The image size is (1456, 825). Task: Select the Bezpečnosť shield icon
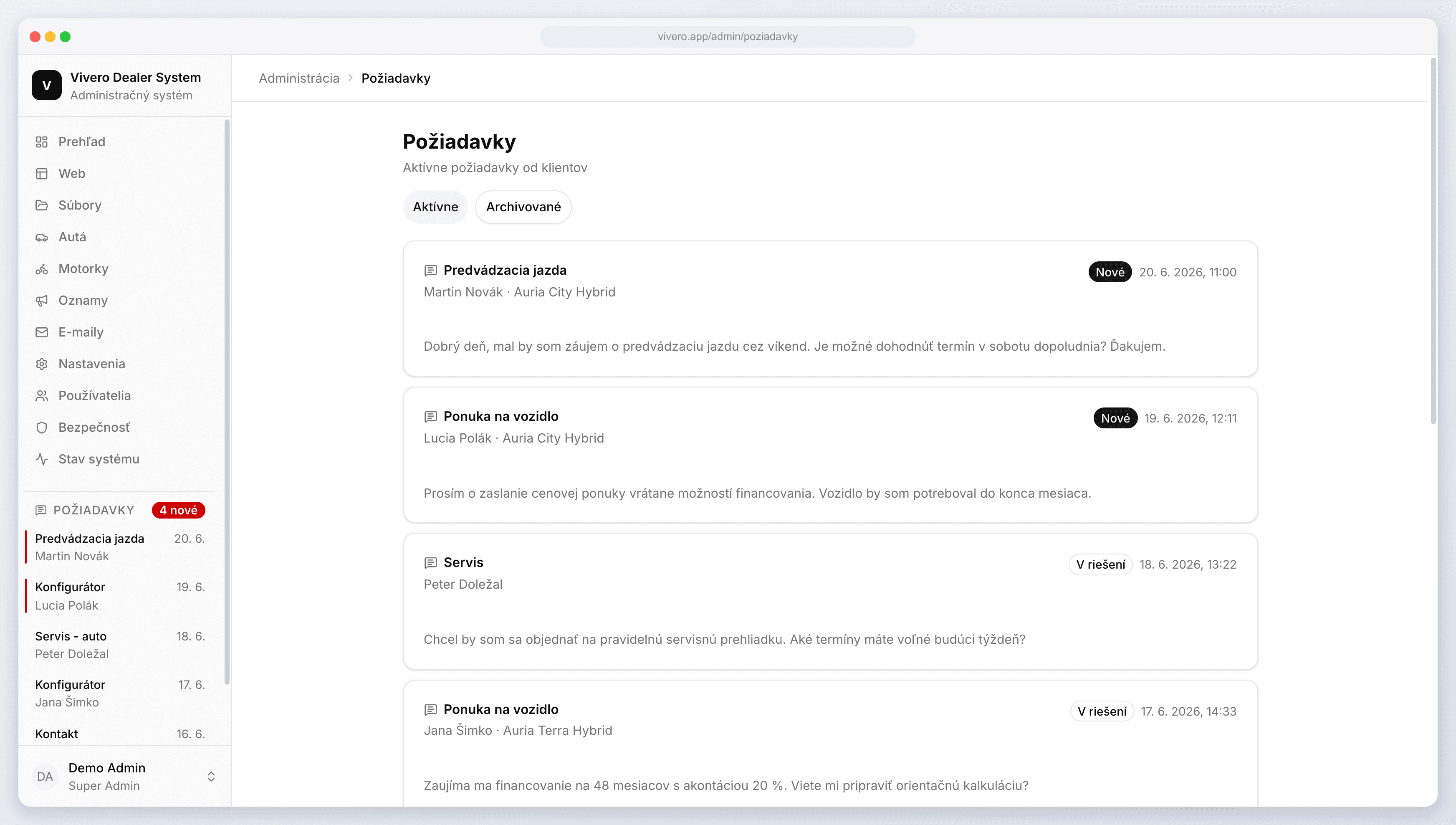(41, 427)
